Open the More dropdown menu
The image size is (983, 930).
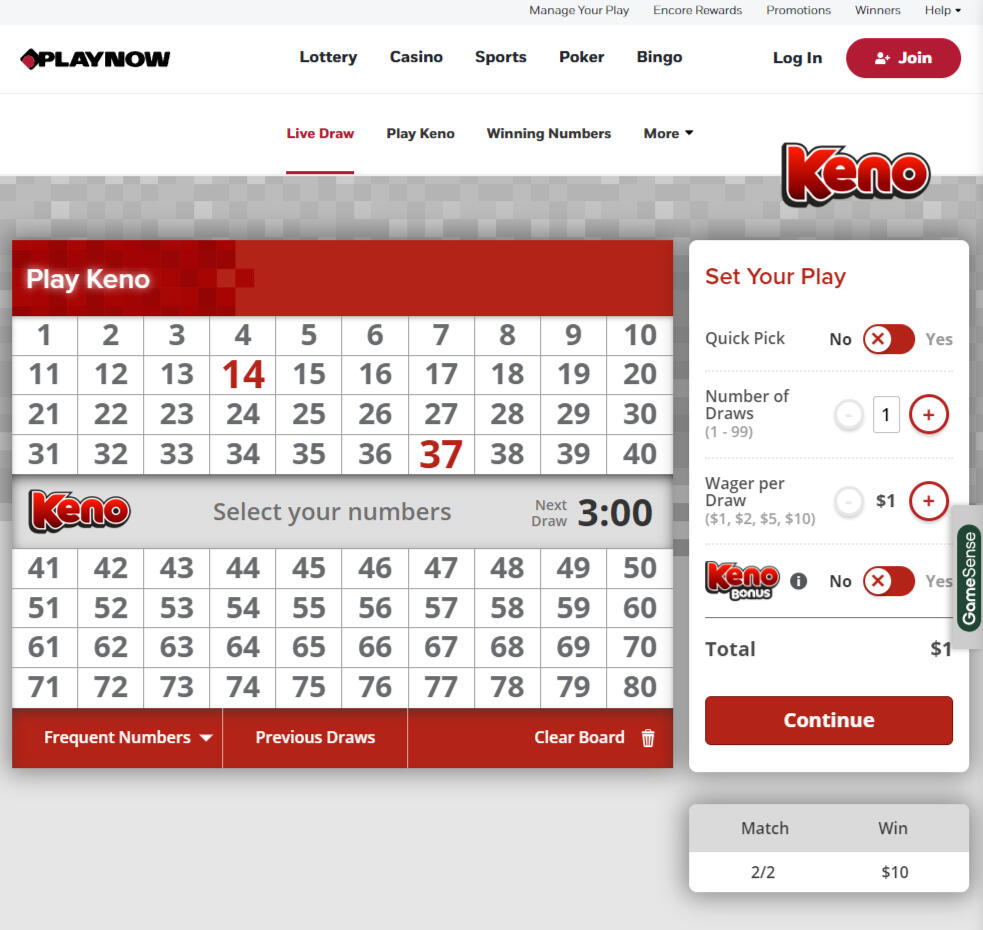[668, 133]
